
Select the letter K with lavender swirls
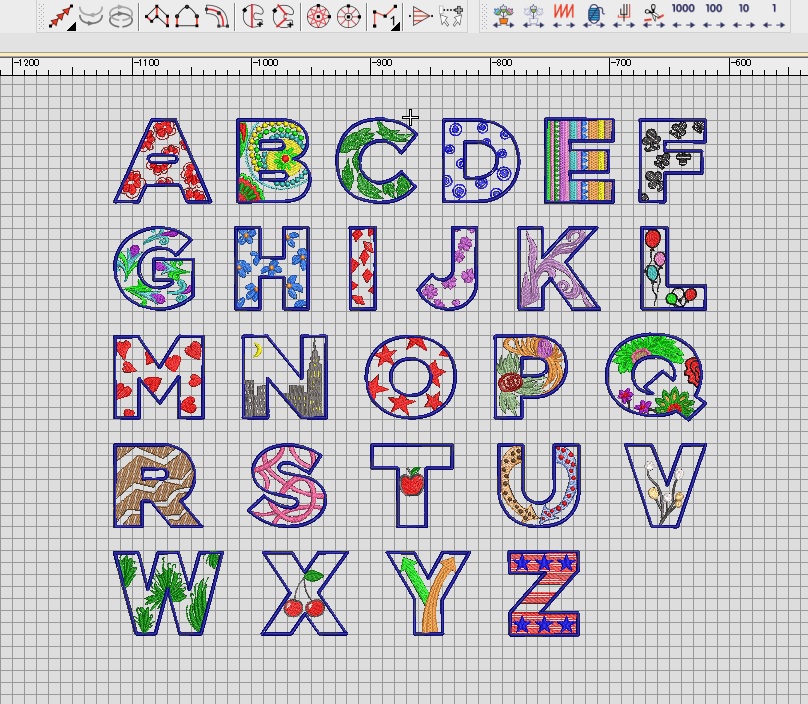click(x=559, y=269)
